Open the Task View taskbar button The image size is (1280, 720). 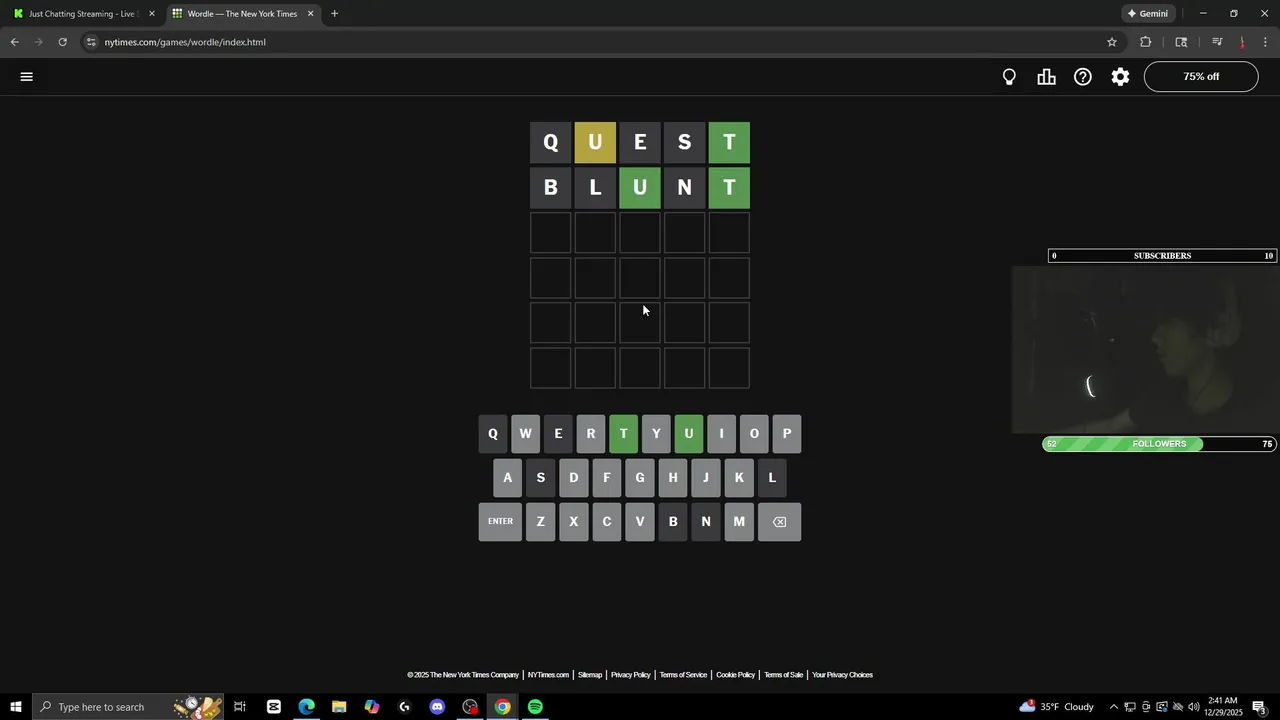240,707
